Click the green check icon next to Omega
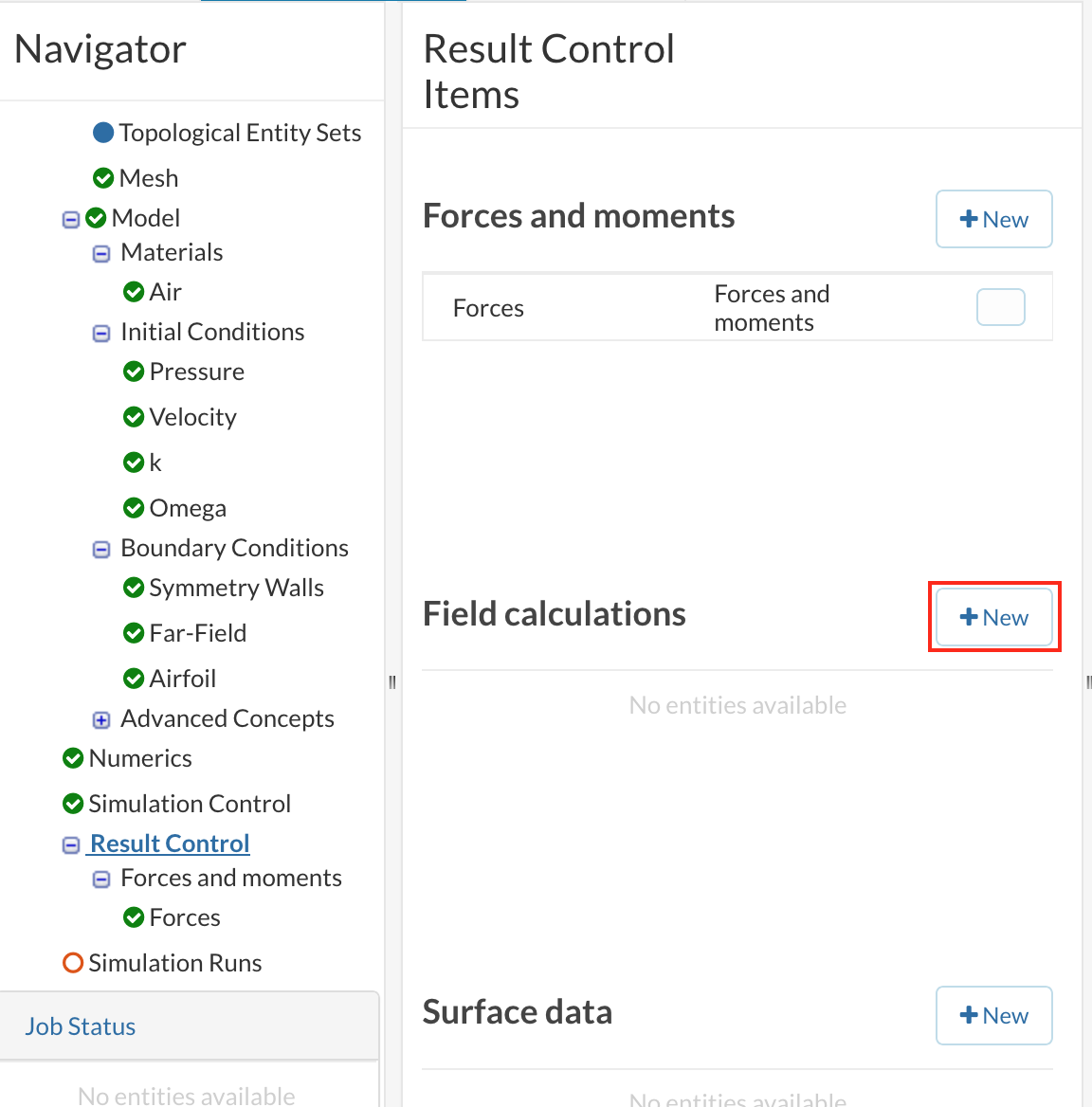The width and height of the screenshot is (1092, 1107). tap(134, 508)
